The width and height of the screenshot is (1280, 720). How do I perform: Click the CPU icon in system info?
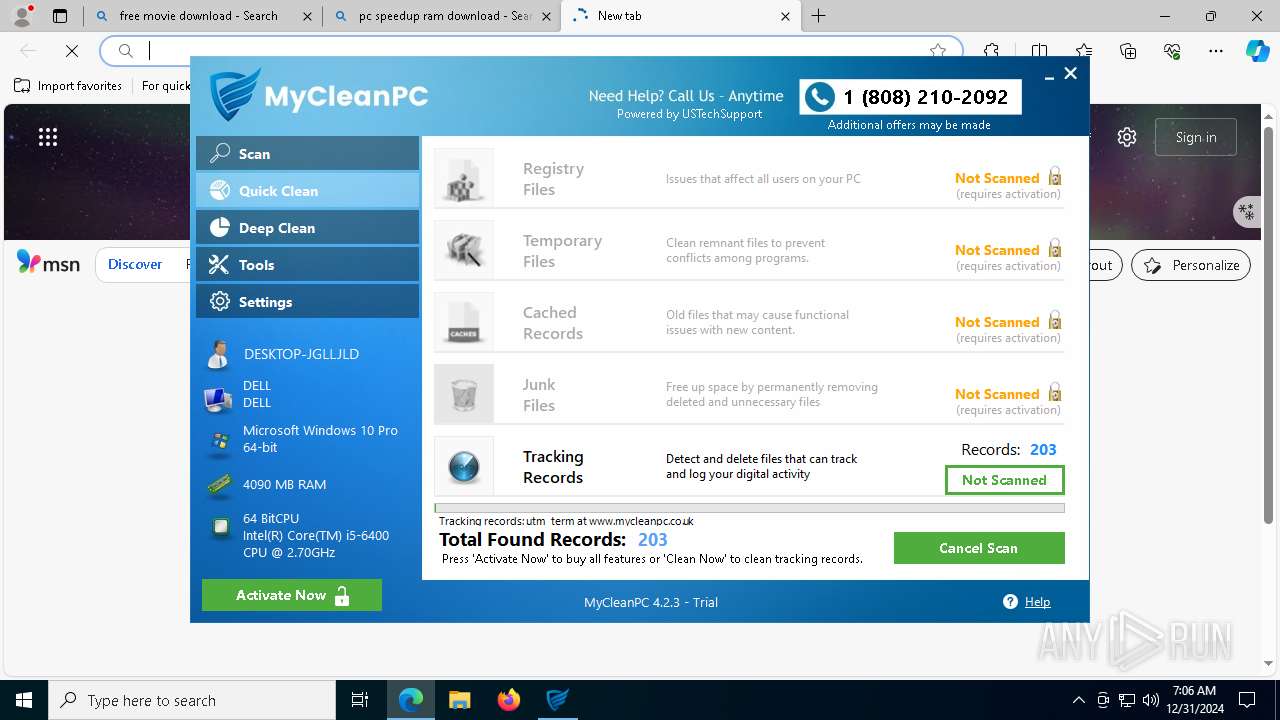coord(219,528)
